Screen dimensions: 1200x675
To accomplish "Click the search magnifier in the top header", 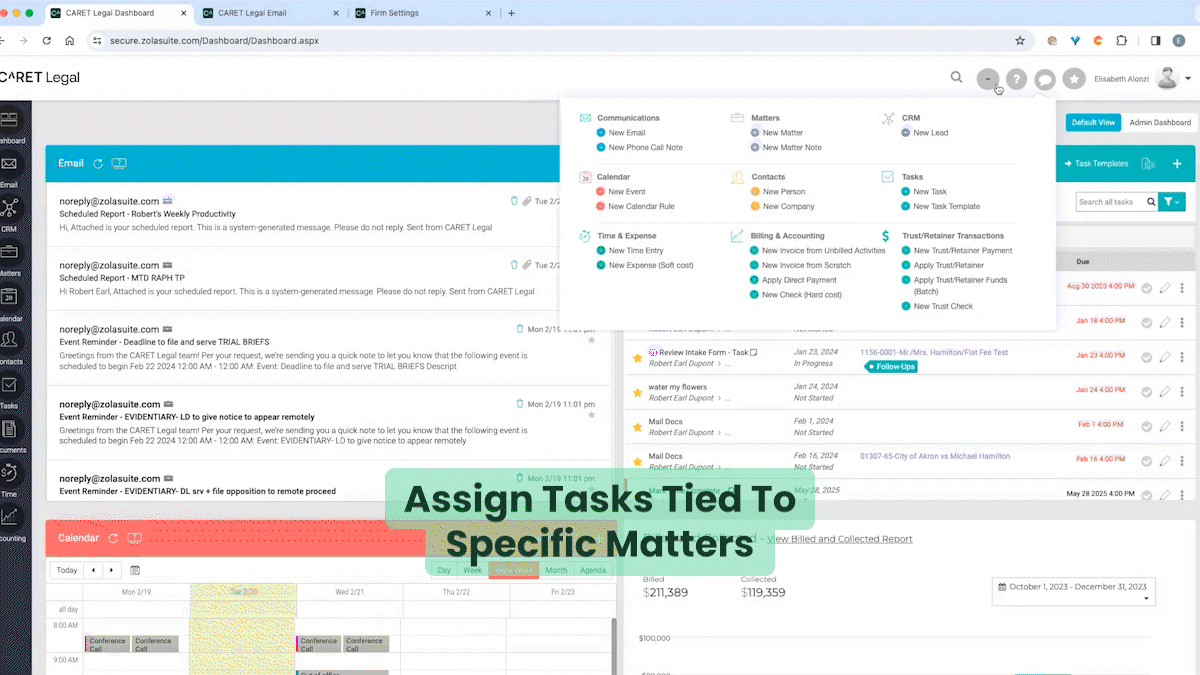I will click(956, 77).
